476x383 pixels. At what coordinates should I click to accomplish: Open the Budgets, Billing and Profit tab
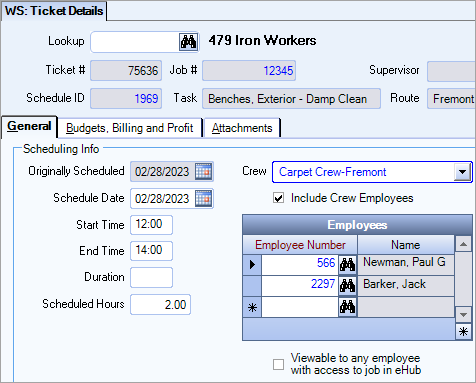tap(130, 128)
